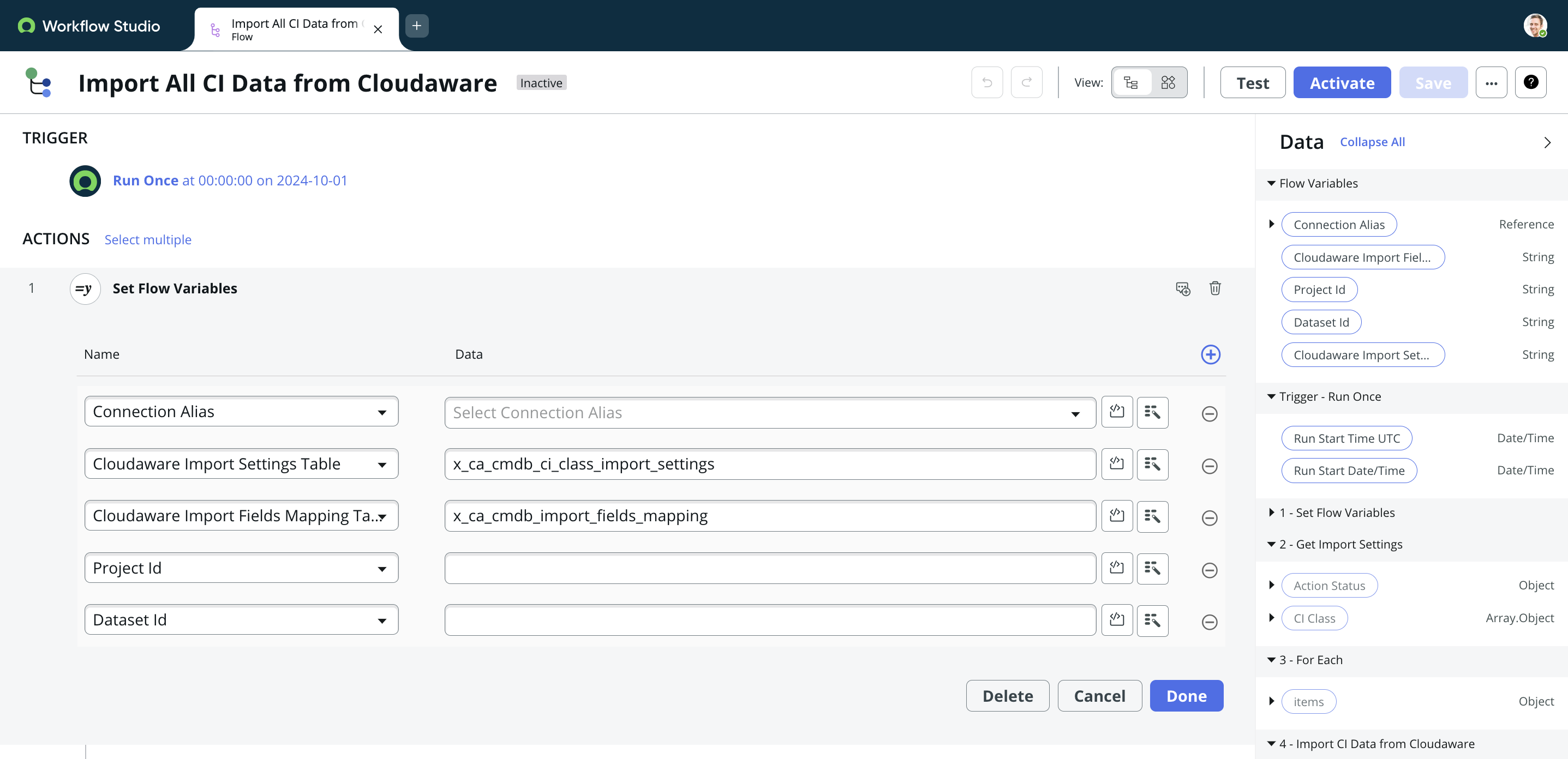
Task: Open the Connection Alias name dropdown
Action: pyautogui.click(x=382, y=411)
